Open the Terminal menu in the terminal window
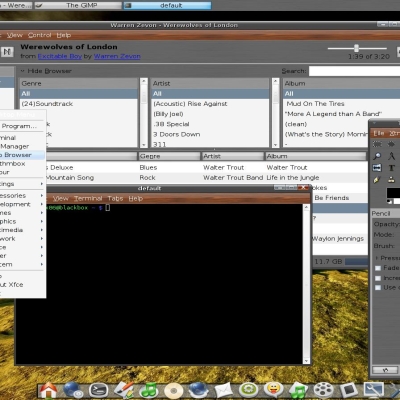Screen dimensions: 400x400 click(x=88, y=199)
